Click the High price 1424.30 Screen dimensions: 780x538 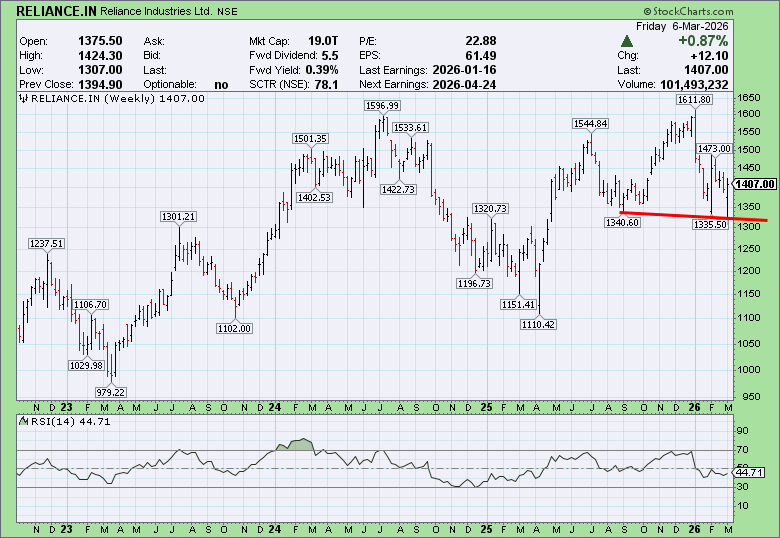[x=100, y=56]
